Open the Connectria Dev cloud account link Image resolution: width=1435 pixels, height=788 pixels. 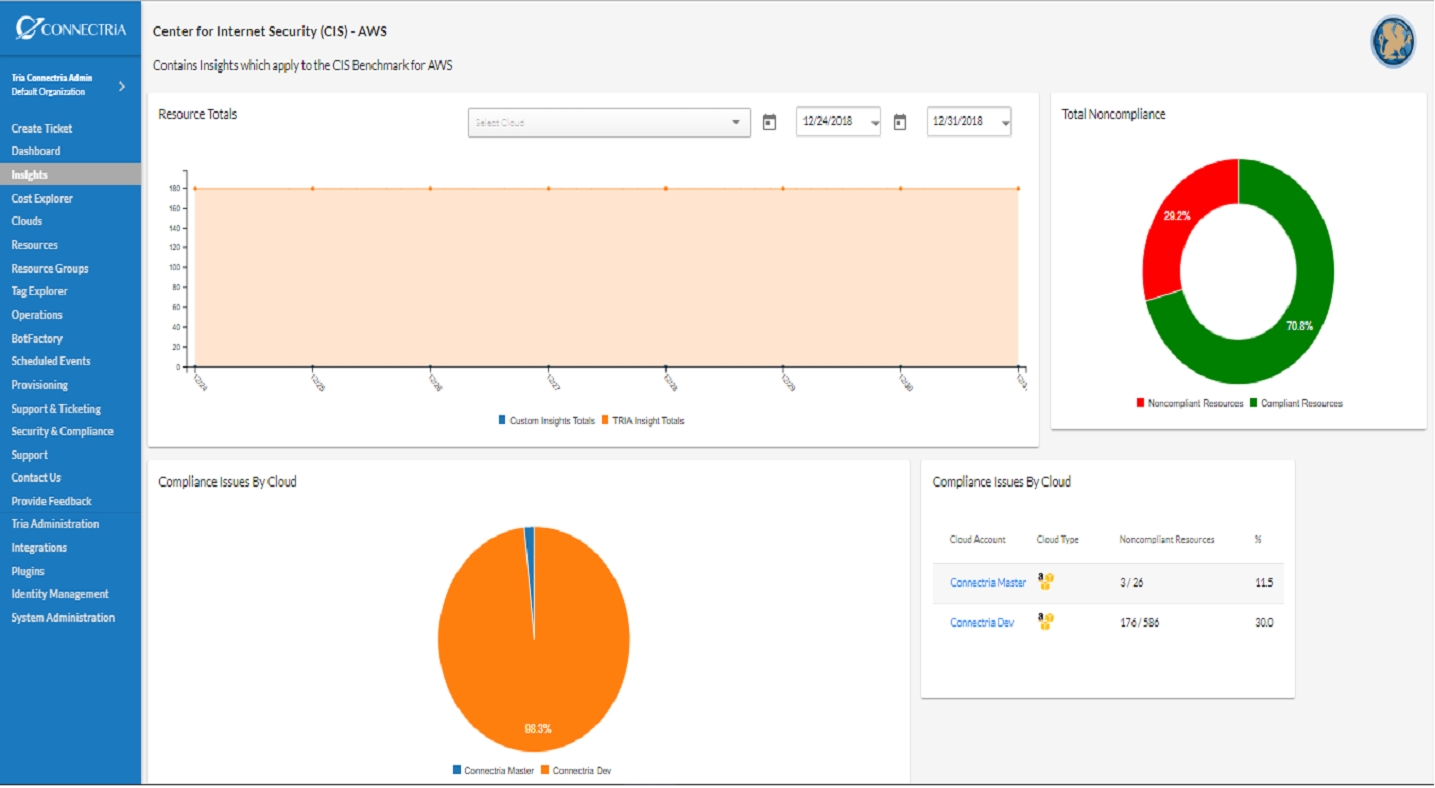[982, 622]
